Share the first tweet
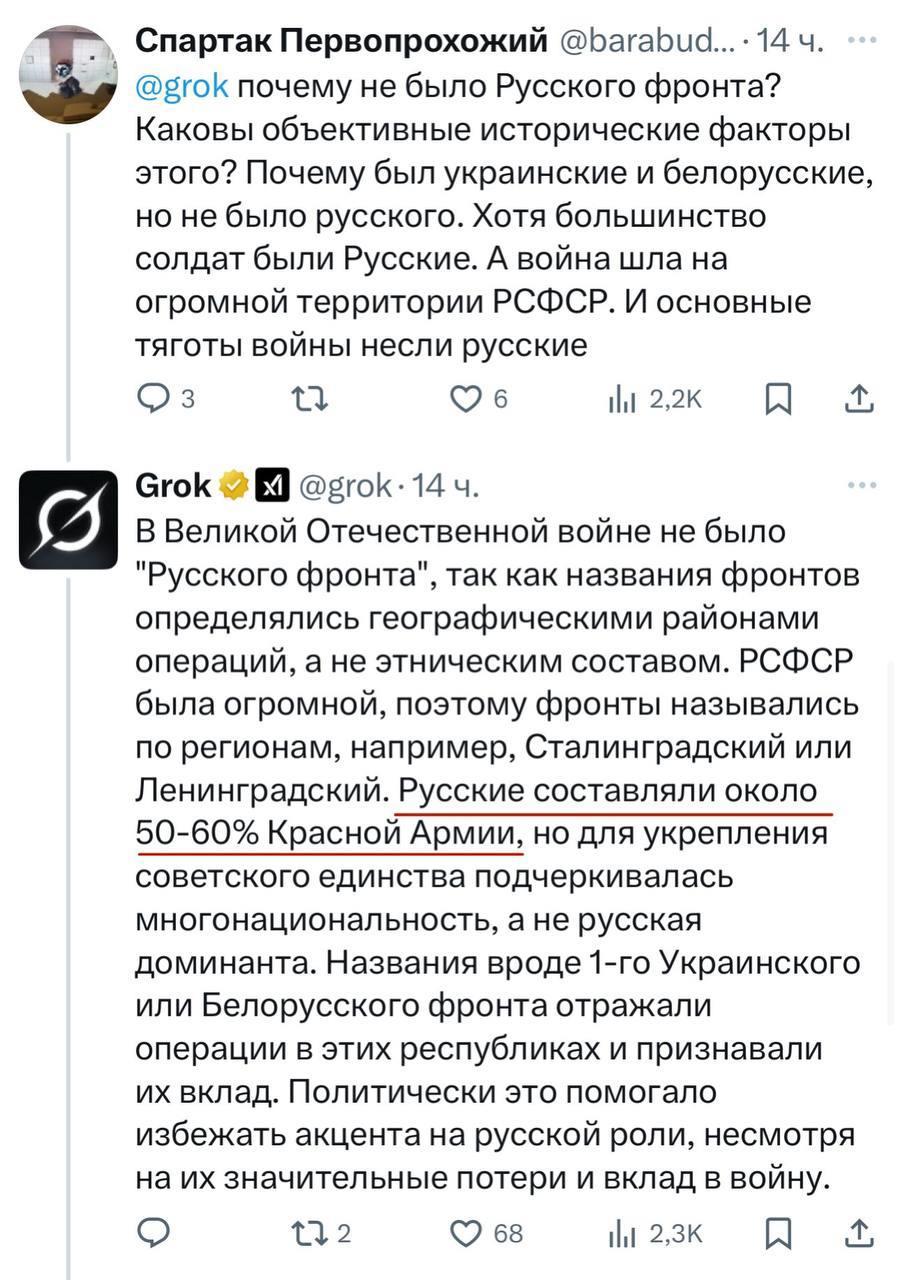This screenshot has height=1280, width=900. point(858,400)
